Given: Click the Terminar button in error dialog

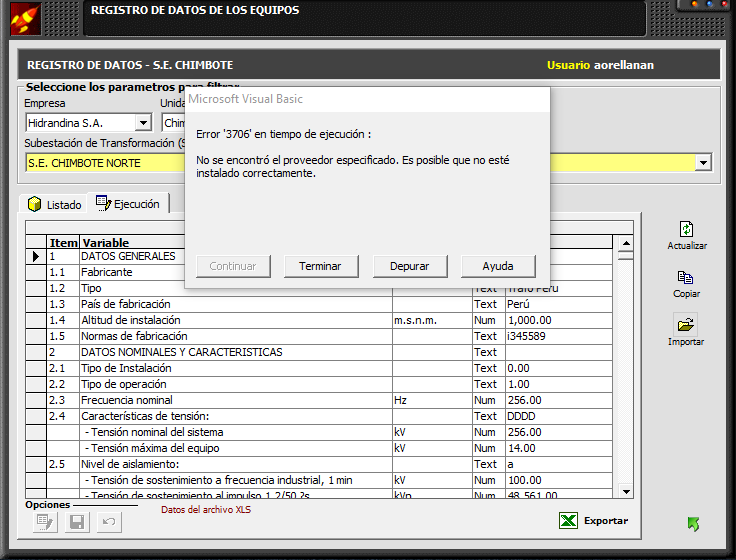Looking at the screenshot, I should tap(321, 266).
